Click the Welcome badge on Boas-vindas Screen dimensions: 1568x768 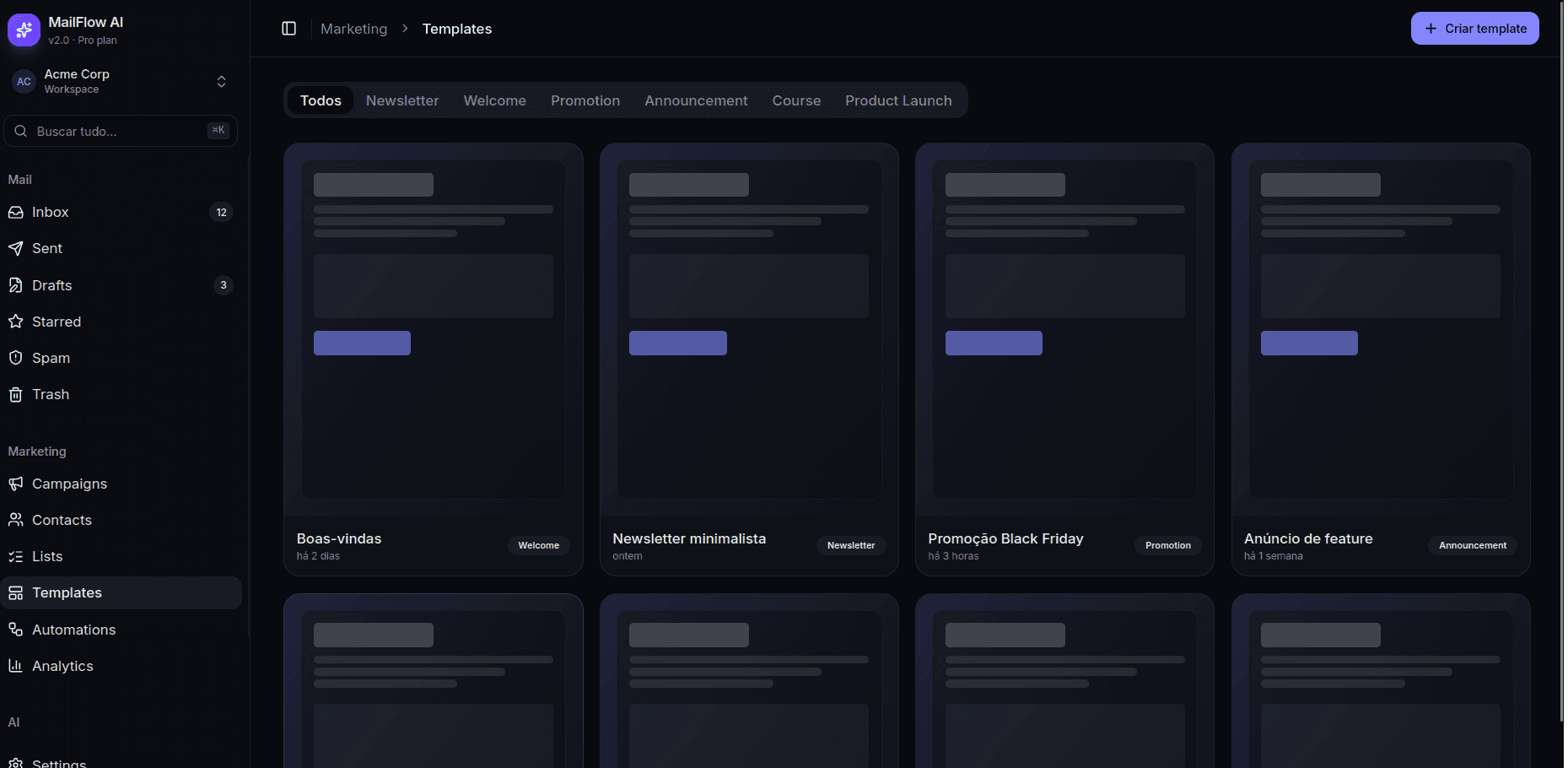538,545
